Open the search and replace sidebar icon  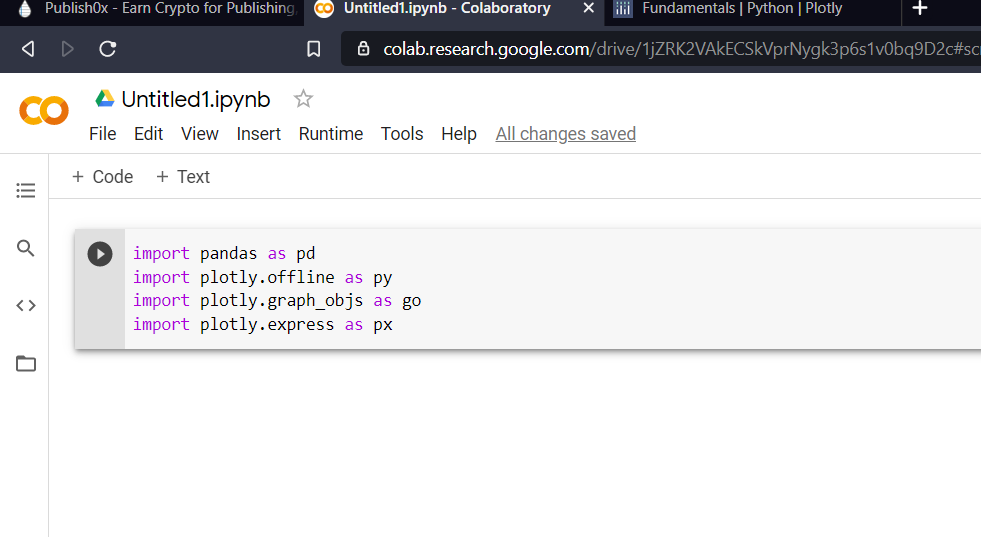click(x=26, y=248)
